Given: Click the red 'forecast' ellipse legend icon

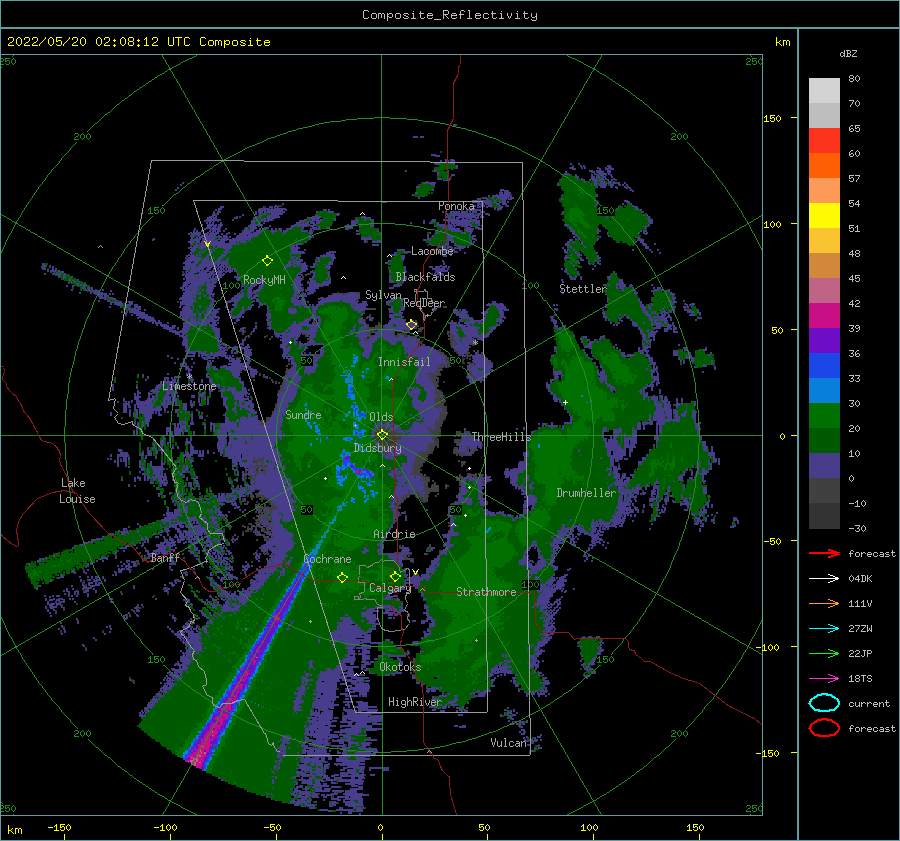Looking at the screenshot, I should tap(824, 728).
